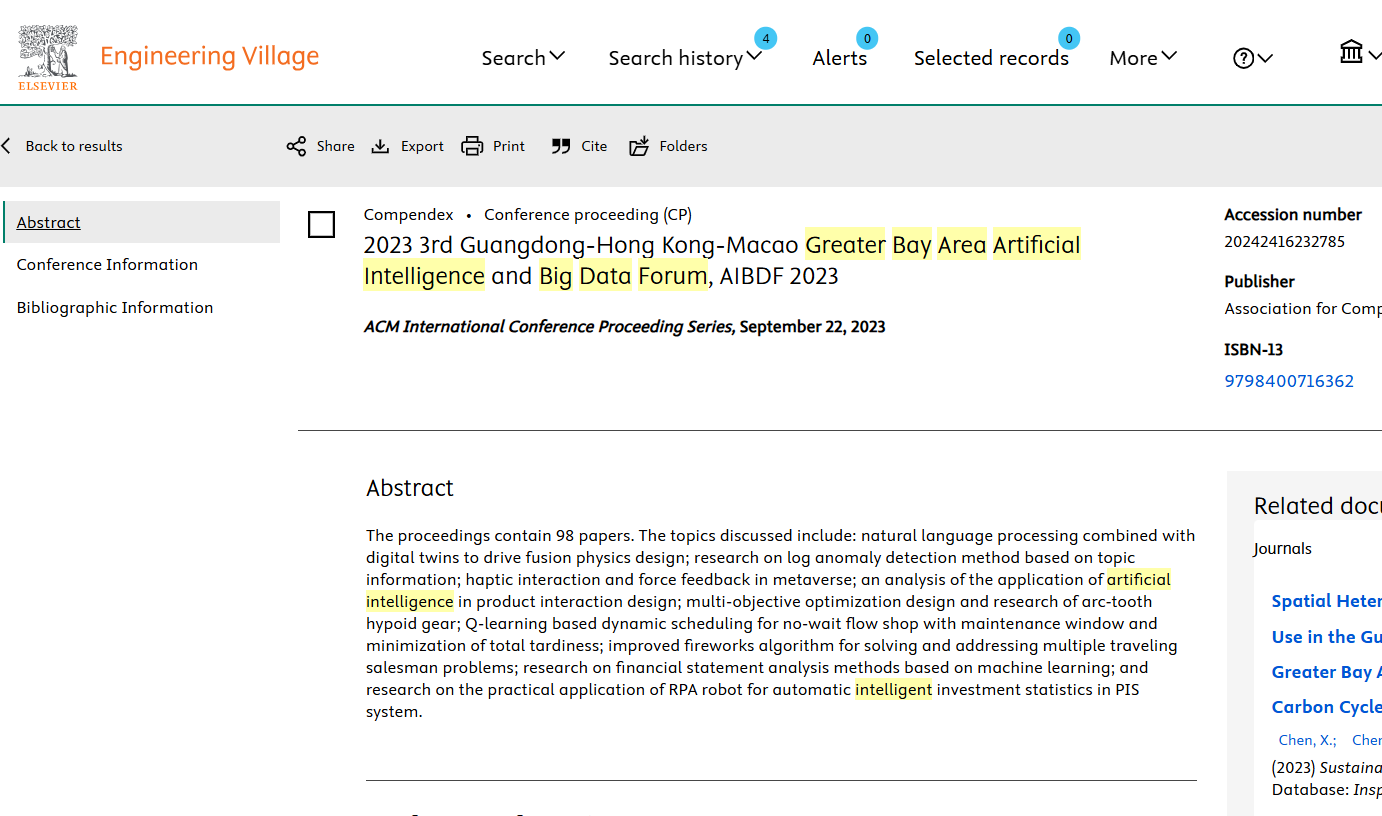Image resolution: width=1382 pixels, height=816 pixels.
Task: Click the Folders label in the toolbar
Action: pos(683,146)
